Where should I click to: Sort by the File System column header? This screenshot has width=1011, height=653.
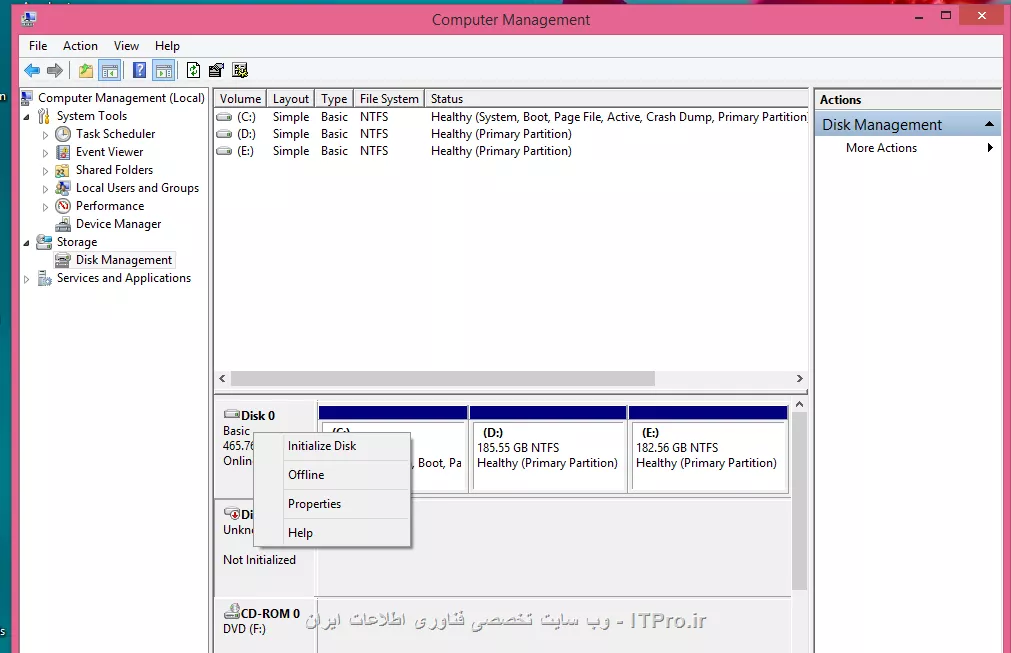click(389, 99)
